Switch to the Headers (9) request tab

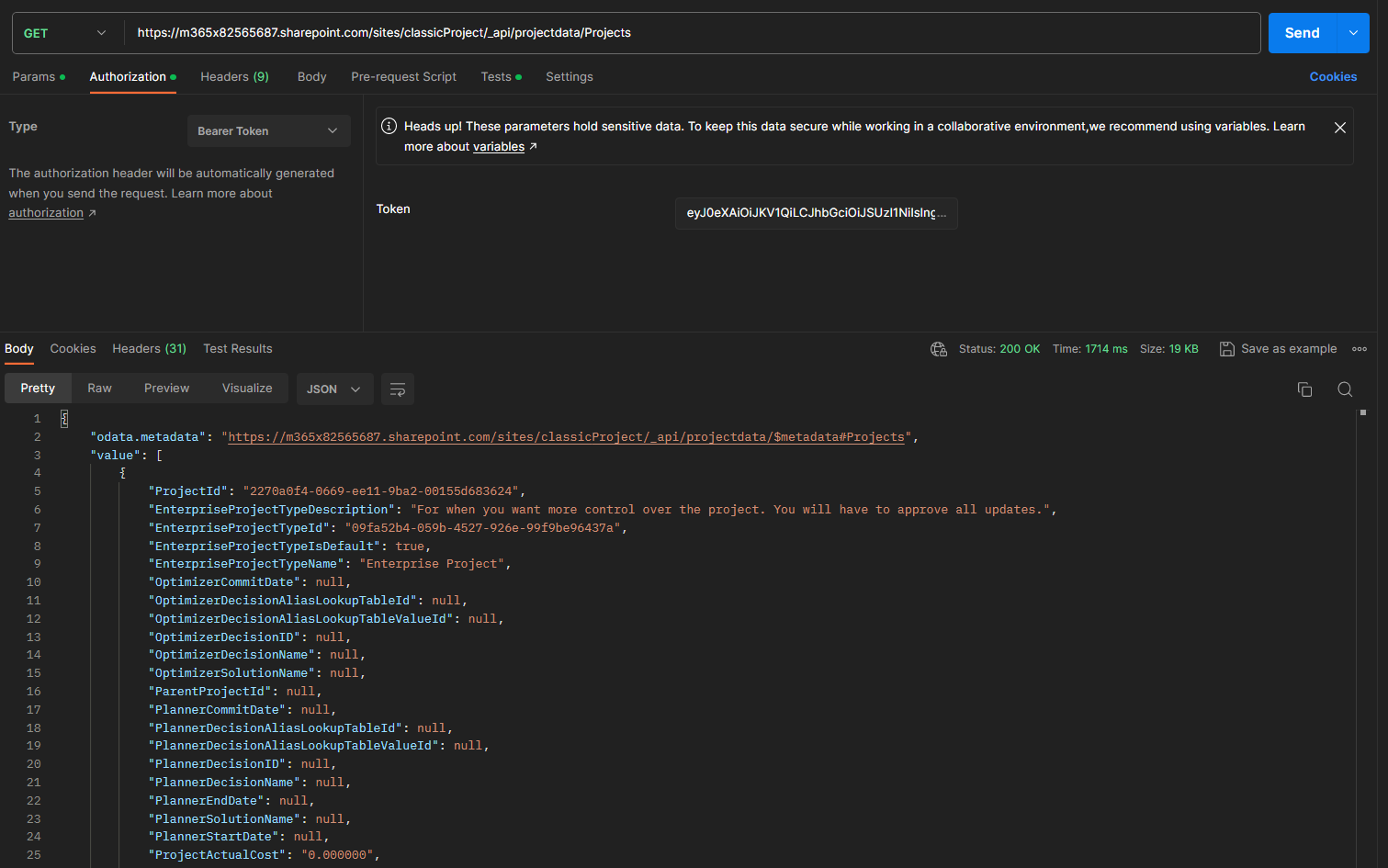[234, 77]
